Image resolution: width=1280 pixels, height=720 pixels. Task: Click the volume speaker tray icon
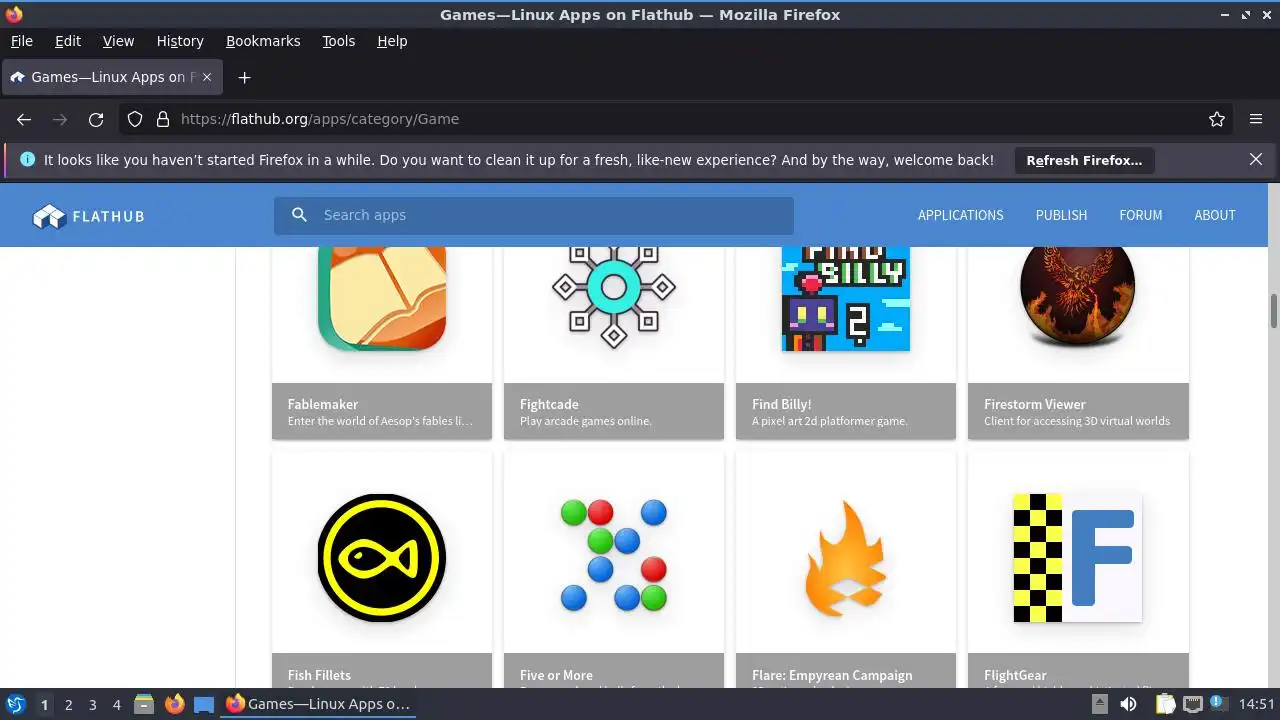[x=1129, y=704]
